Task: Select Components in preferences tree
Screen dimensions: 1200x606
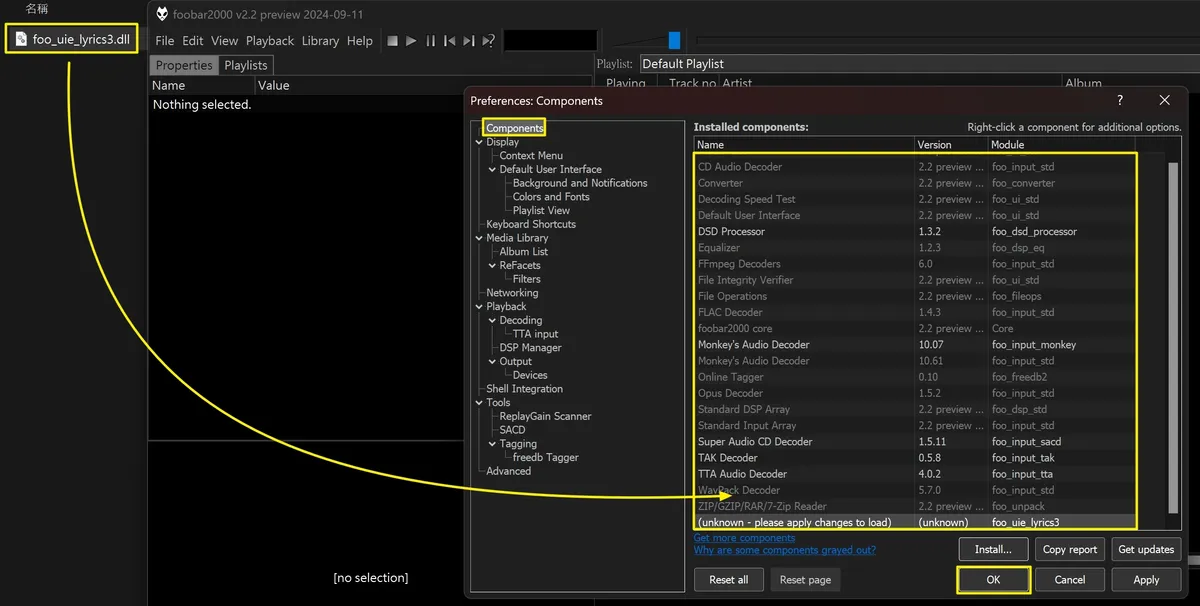Action: [x=515, y=128]
